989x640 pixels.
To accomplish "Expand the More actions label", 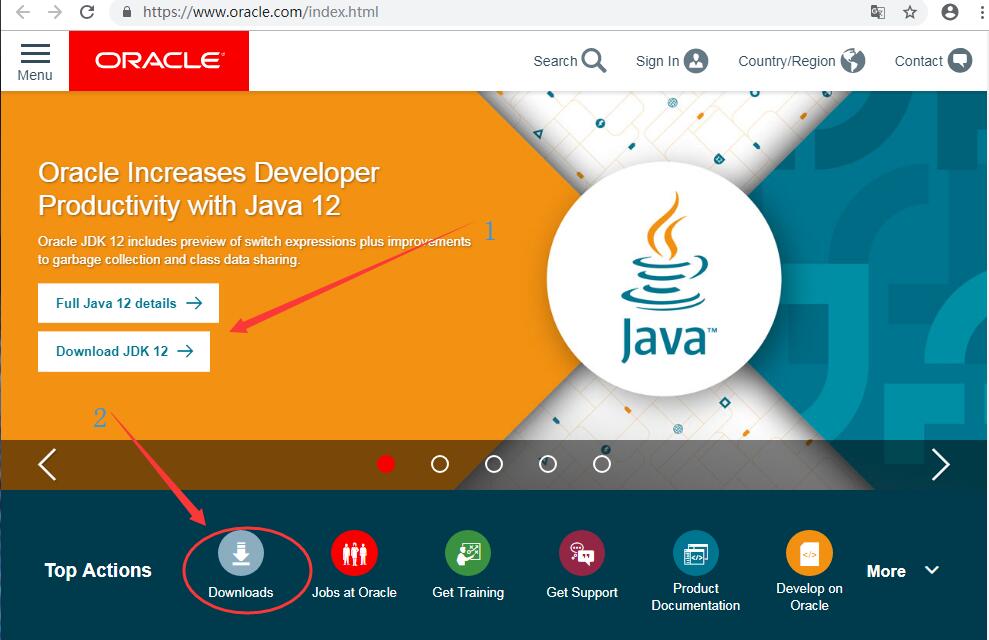I will pos(886,571).
